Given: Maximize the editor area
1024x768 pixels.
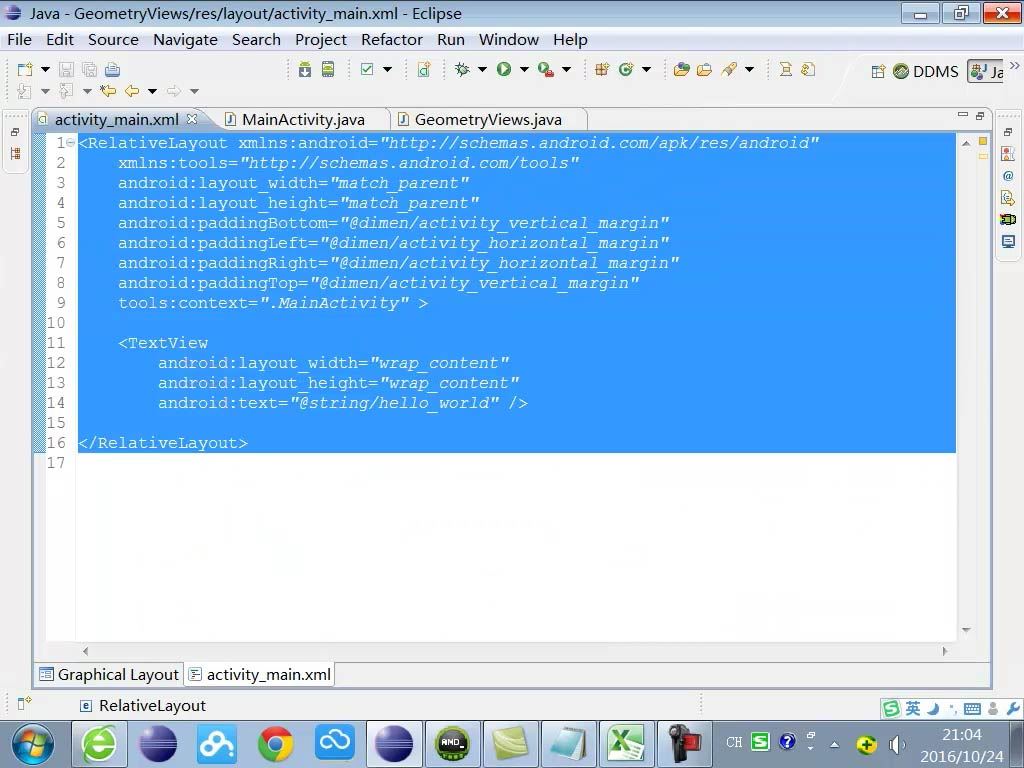Looking at the screenshot, I should pos(980,116).
